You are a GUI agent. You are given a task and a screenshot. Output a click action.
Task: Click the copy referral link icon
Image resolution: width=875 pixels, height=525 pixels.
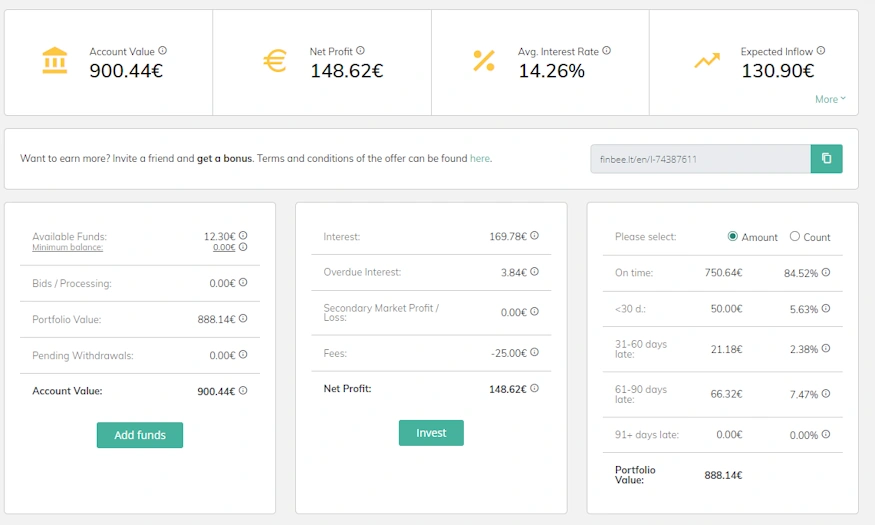[x=826, y=158]
